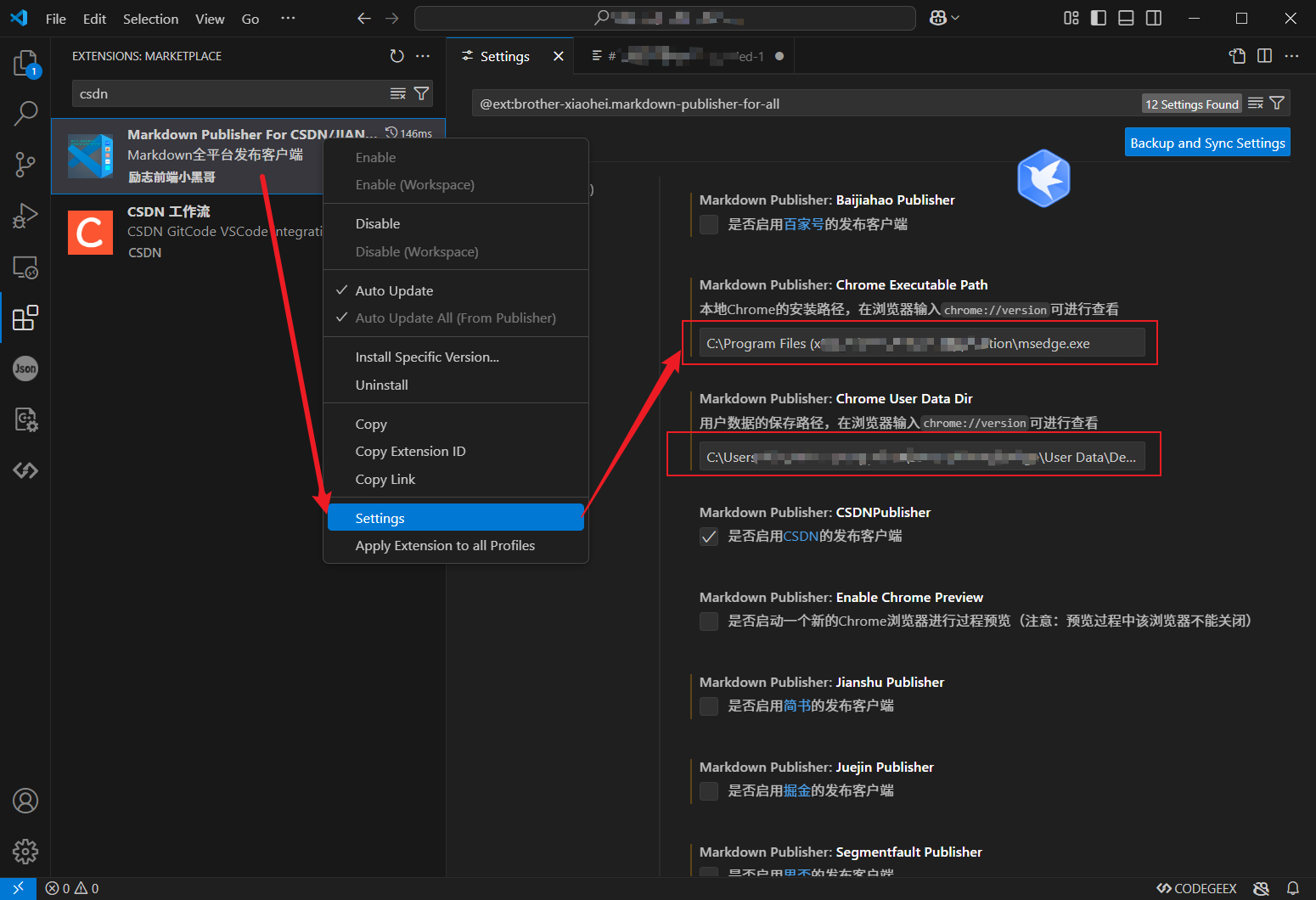This screenshot has height=900, width=1316.
Task: Open the File menu
Action: pos(56,19)
